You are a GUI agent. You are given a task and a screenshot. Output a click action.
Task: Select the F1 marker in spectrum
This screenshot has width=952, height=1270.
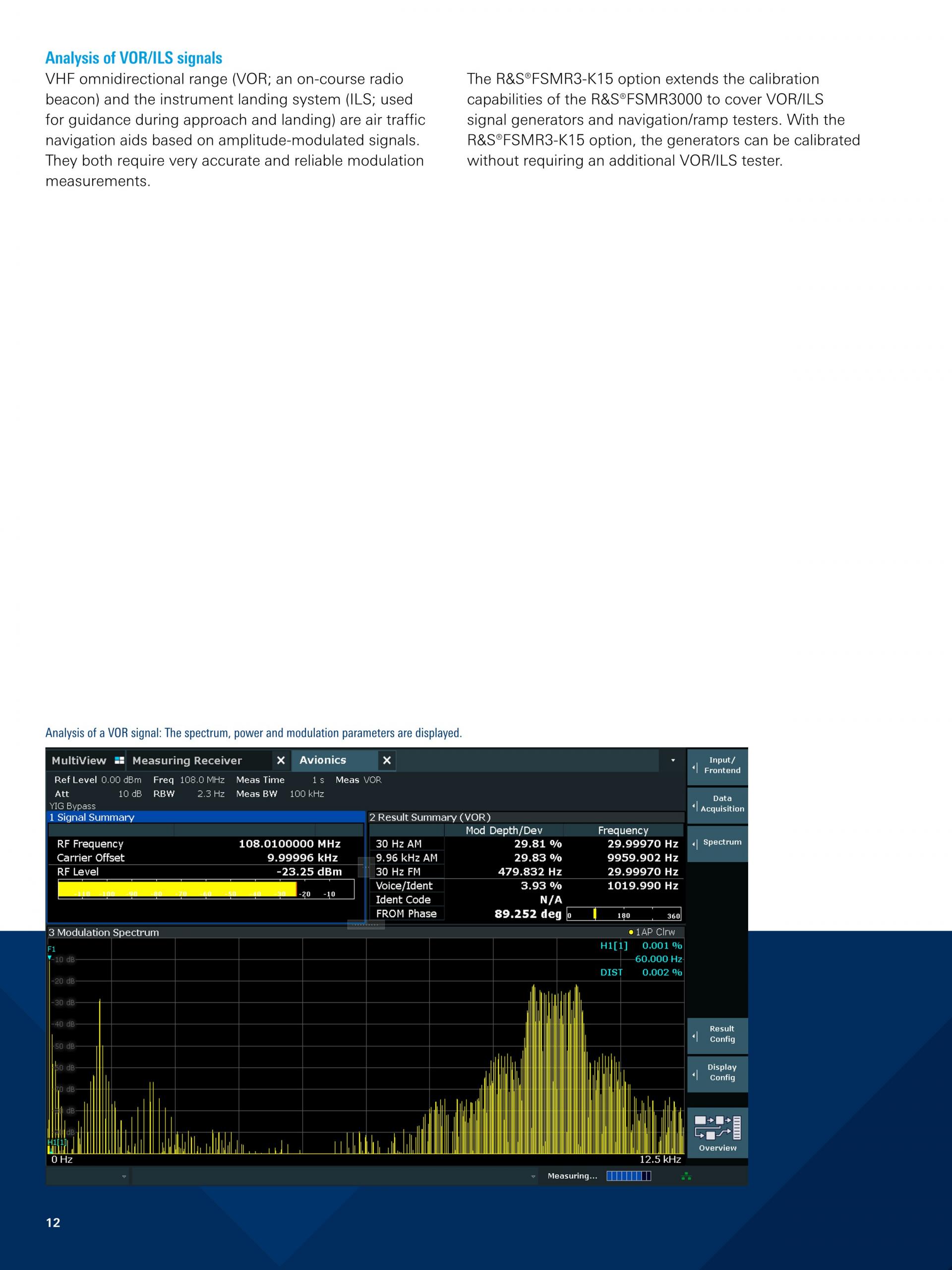point(51,949)
